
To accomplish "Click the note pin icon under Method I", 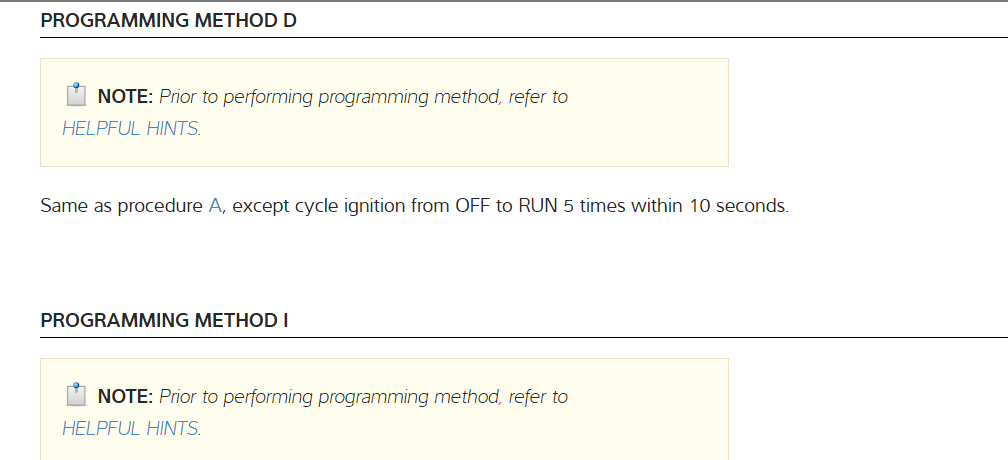I will (x=75, y=396).
